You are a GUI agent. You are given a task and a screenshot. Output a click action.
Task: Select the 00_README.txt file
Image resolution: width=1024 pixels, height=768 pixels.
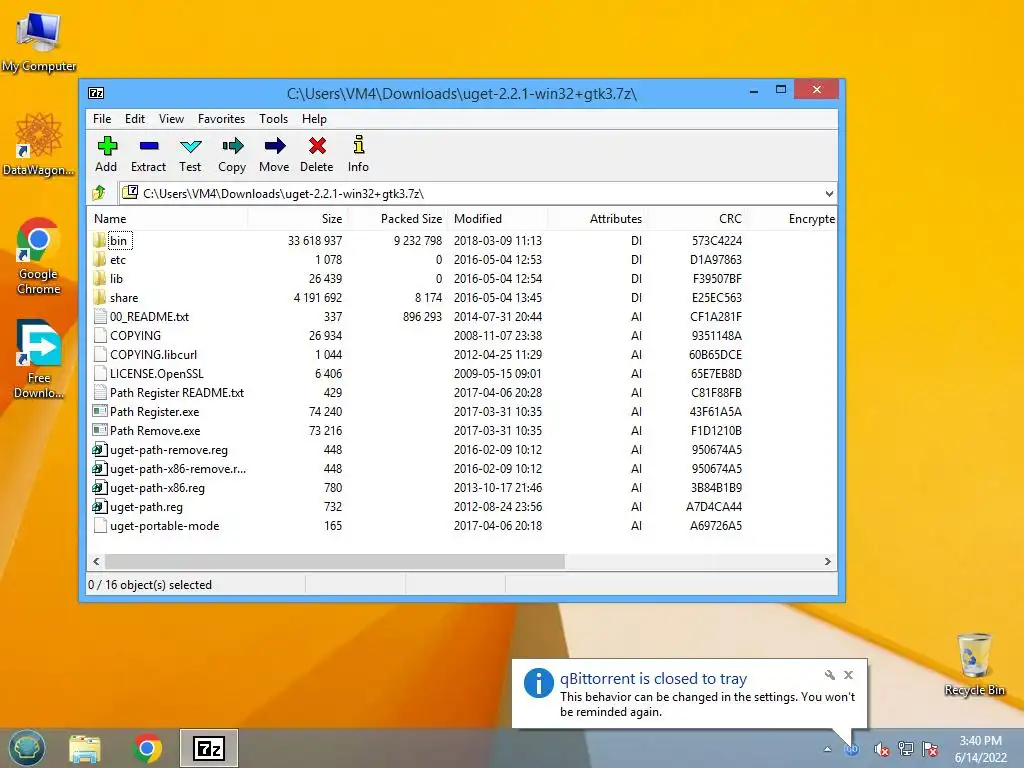(150, 317)
